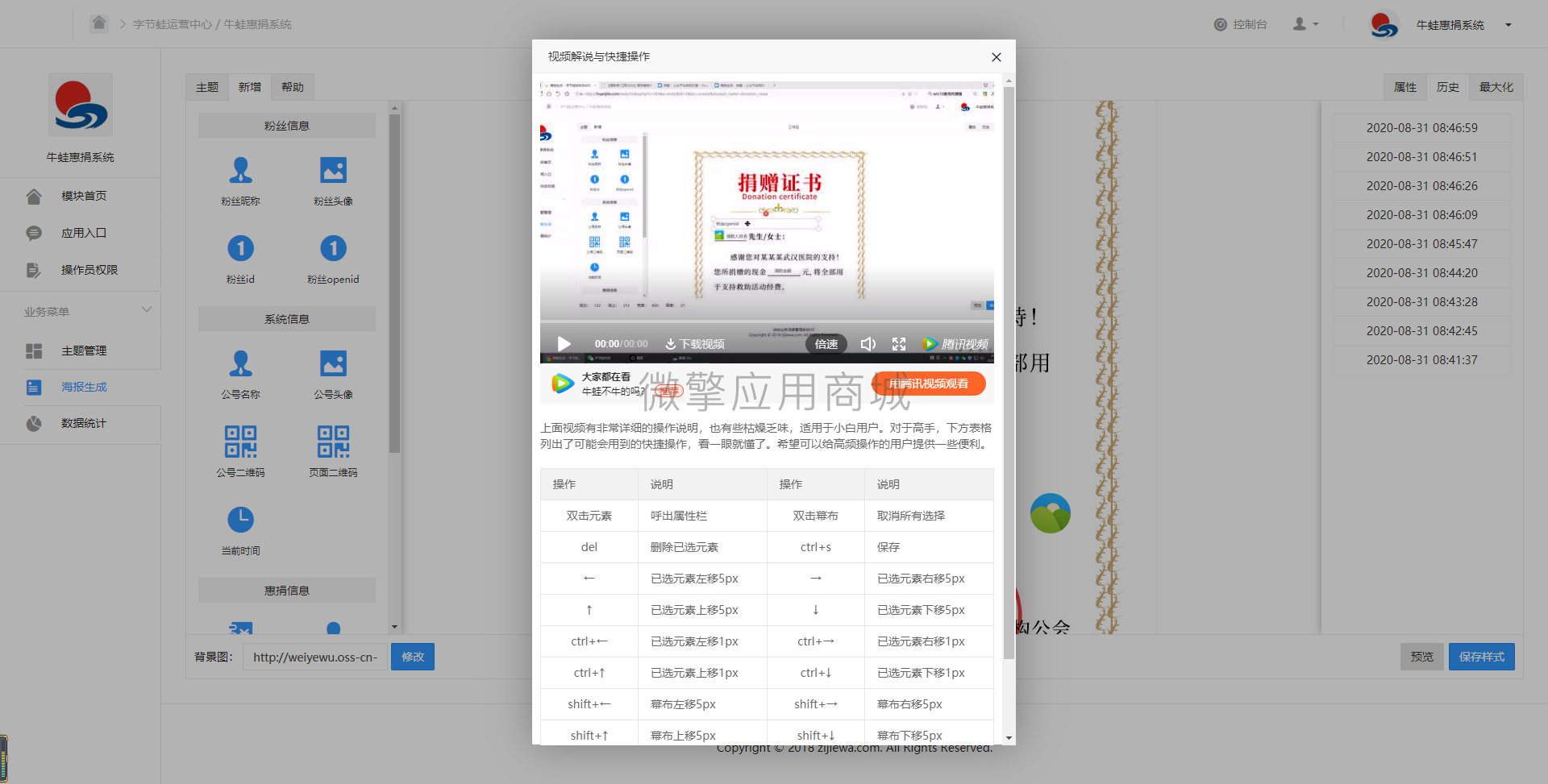
Task: Select history entry 2020-08-31 08:45:47
Action: point(1422,243)
